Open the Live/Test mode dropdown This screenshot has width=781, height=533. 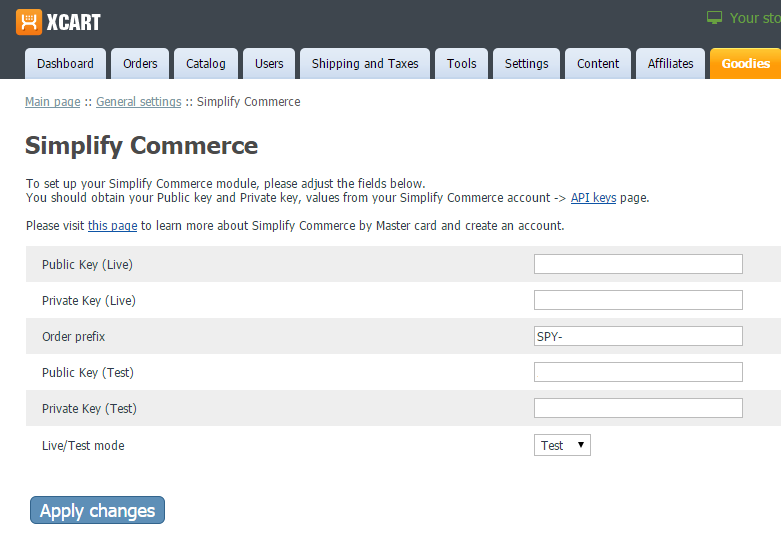[x=562, y=445]
